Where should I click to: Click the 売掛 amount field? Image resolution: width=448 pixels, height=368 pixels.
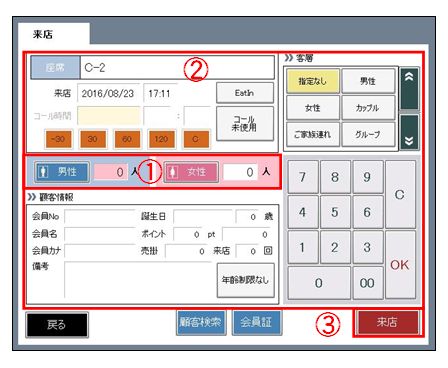point(186,251)
